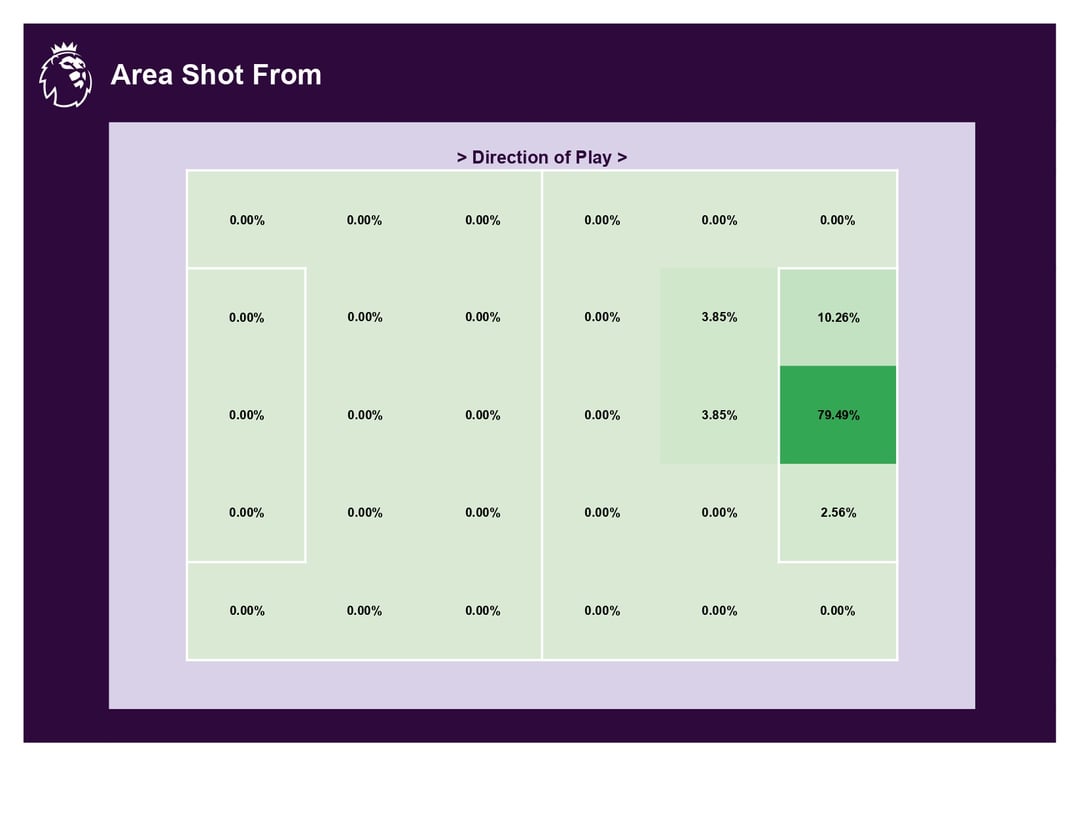Click the 0.00% zone left of 2.56%

pos(719,512)
